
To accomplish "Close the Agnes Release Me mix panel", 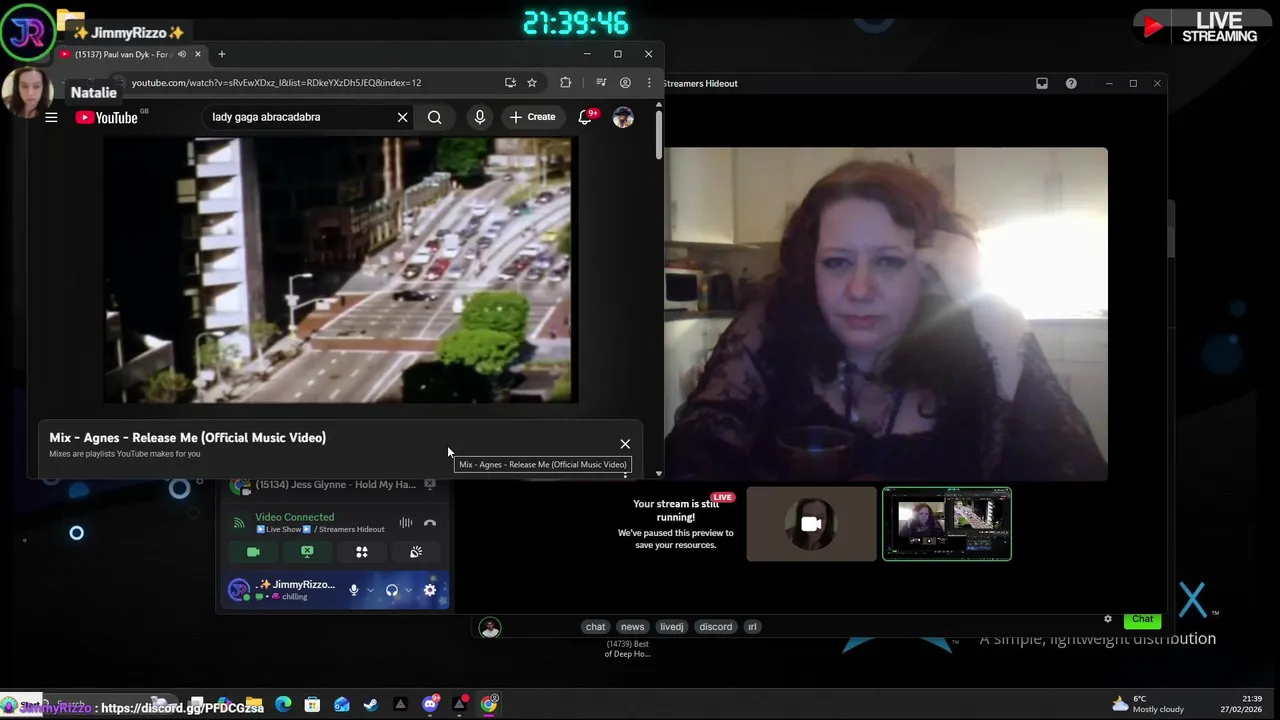I will tap(625, 444).
